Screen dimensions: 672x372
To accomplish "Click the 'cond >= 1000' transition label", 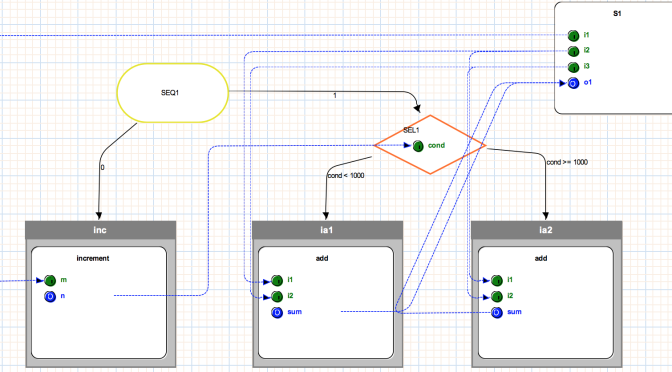I will (567, 162).
